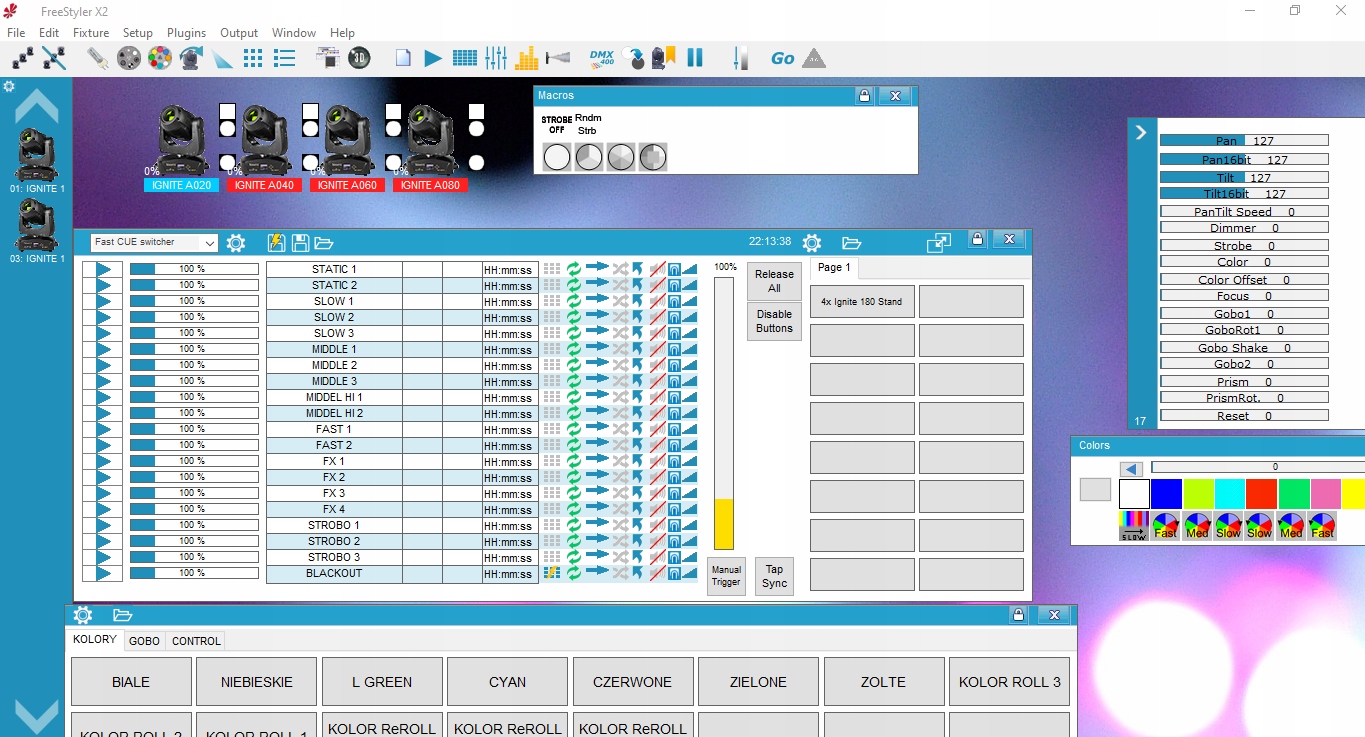Click the Strobe Off macro icon
1365x737 pixels.
(557, 157)
